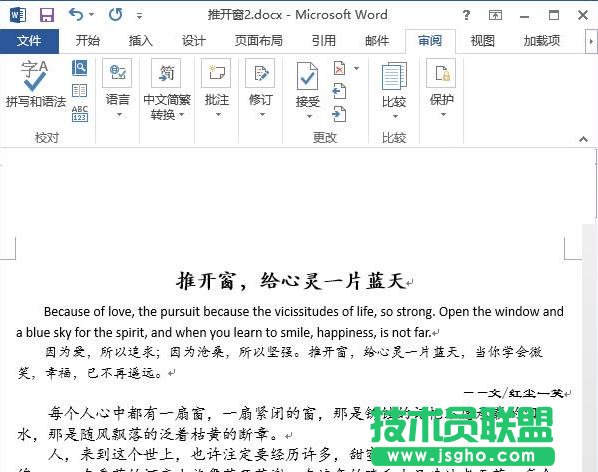Click the 批注 comments icon
598x472 pixels.
(x=216, y=73)
